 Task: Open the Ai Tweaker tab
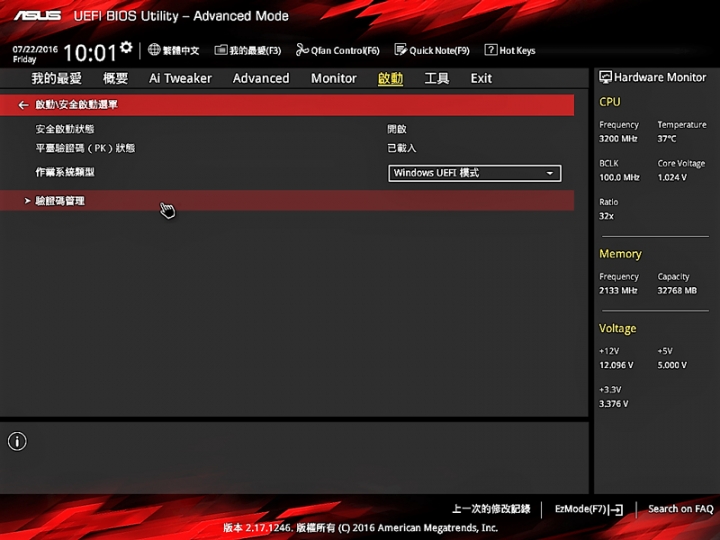click(x=180, y=78)
